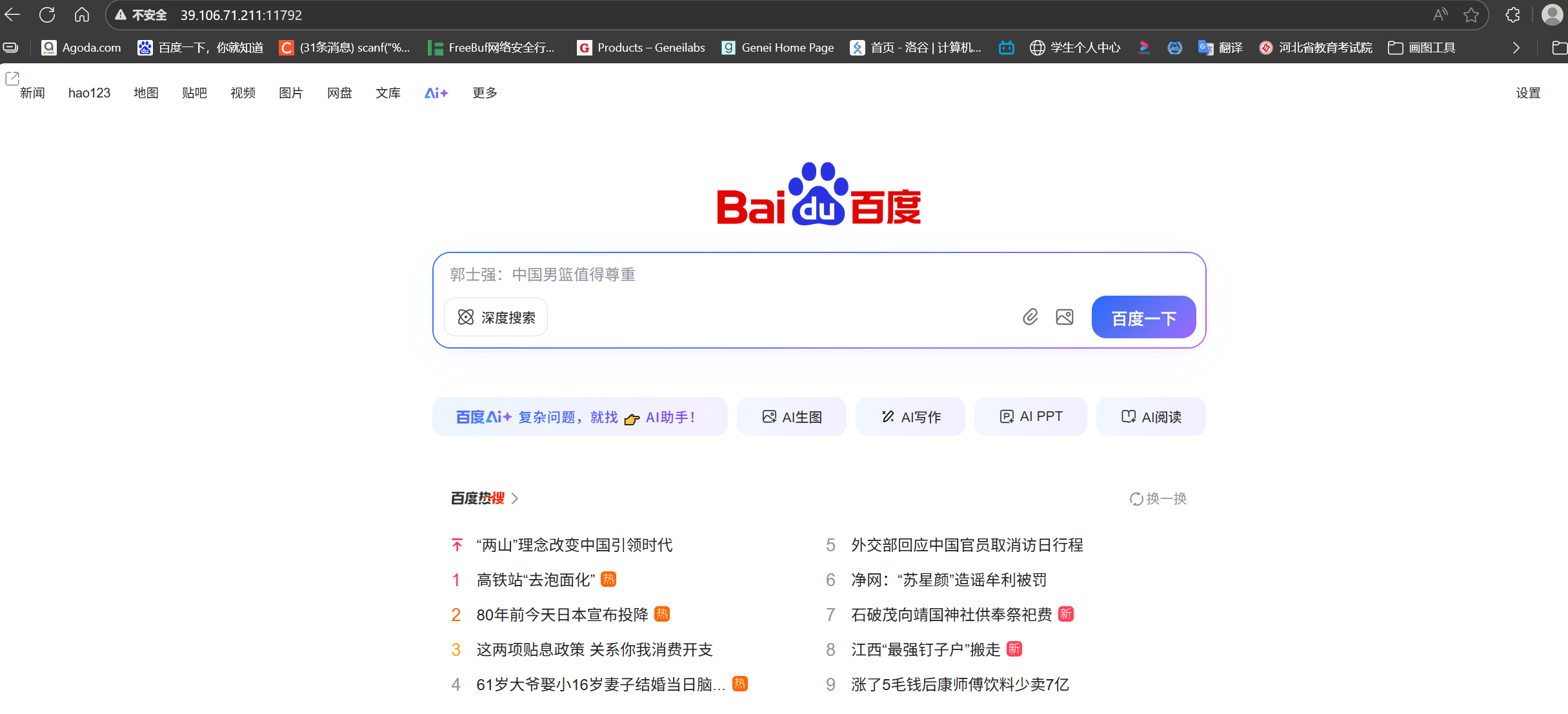Open the 网盘 navigation link
This screenshot has width=1568, height=714.
339,93
